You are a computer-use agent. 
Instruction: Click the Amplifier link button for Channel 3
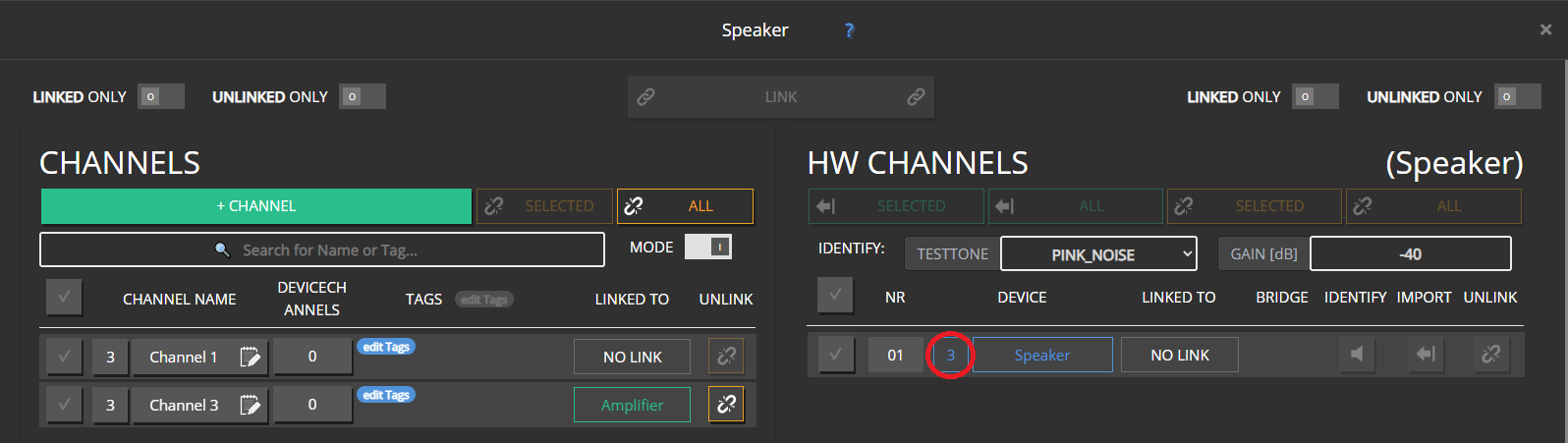tap(632, 405)
